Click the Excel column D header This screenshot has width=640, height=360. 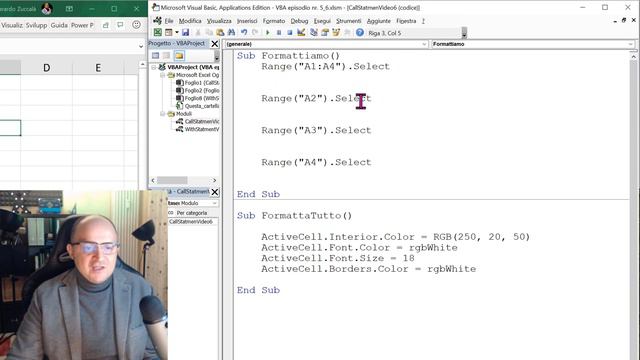coord(47,68)
